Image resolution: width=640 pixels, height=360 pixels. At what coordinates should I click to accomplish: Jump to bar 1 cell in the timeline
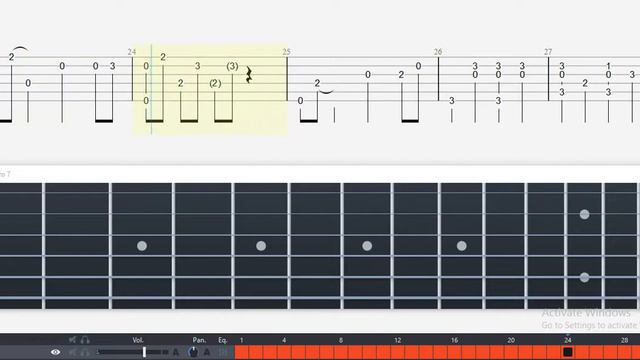point(242,352)
